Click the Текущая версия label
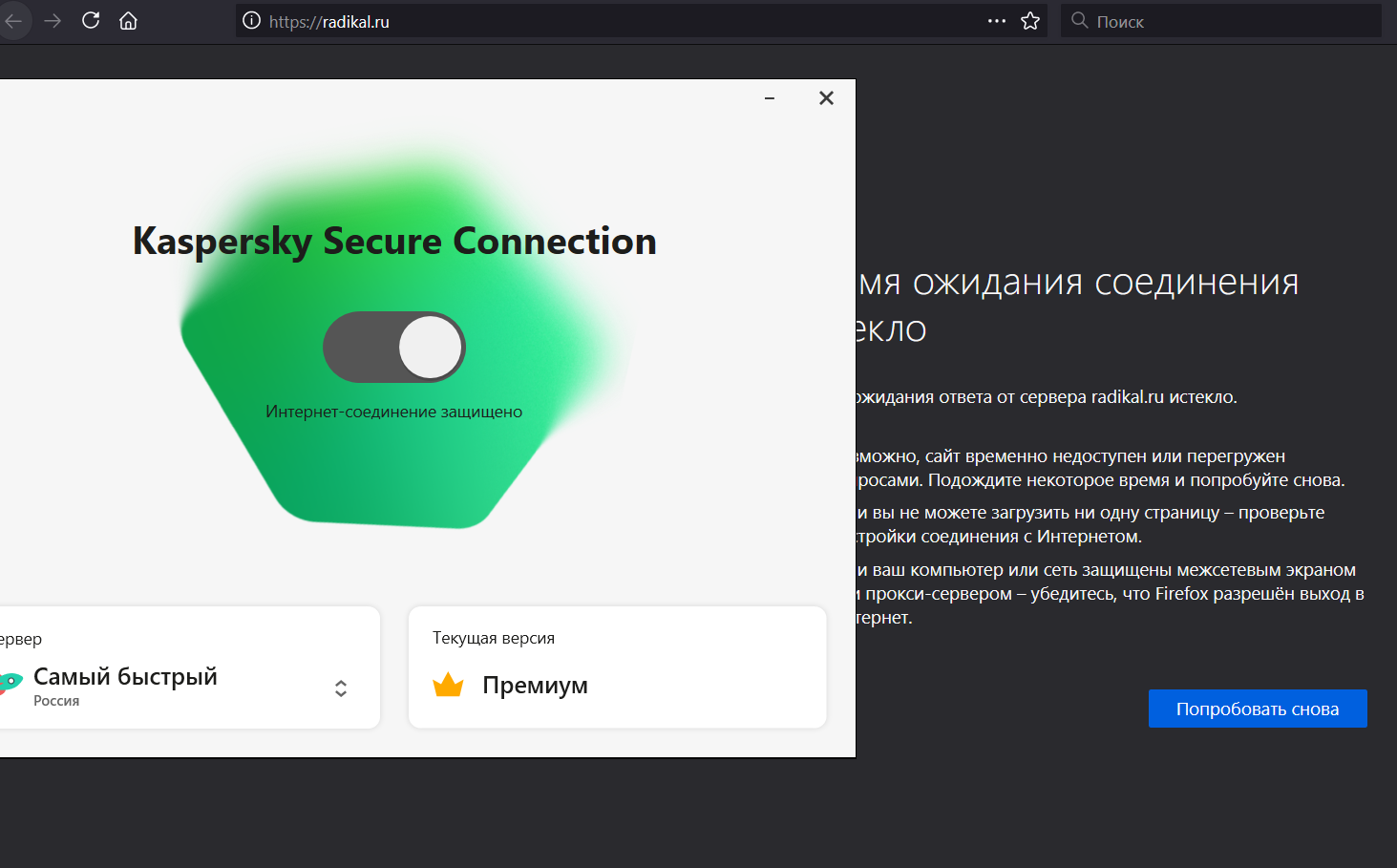The image size is (1397, 868). tap(494, 638)
